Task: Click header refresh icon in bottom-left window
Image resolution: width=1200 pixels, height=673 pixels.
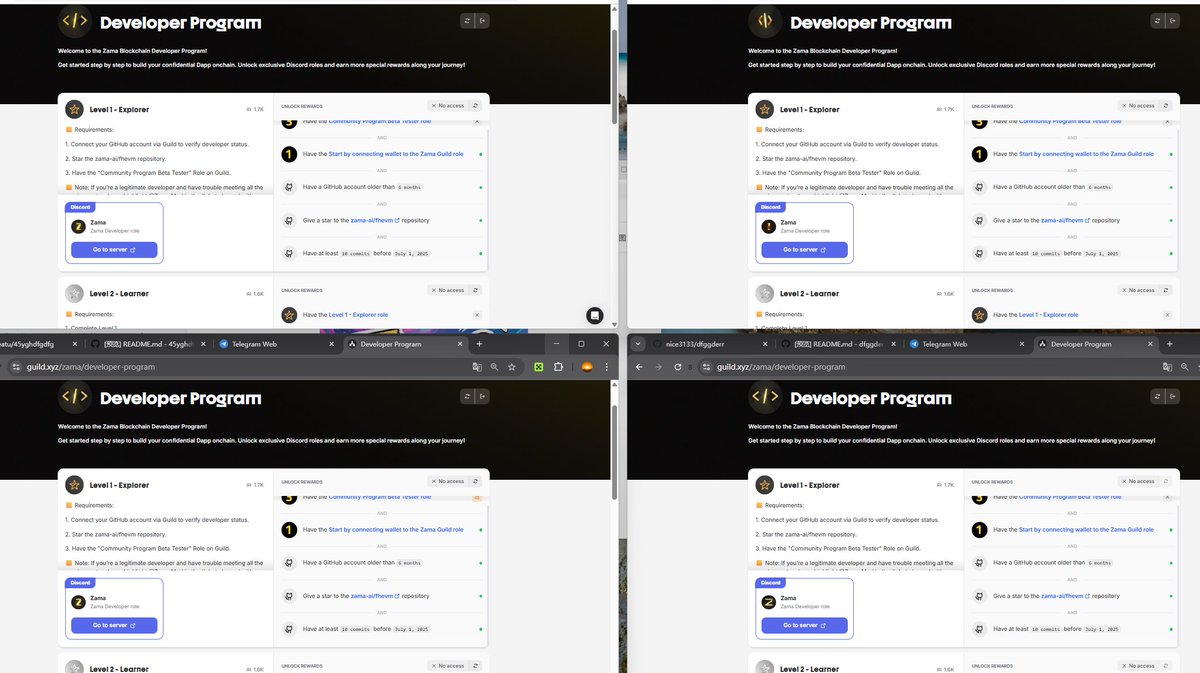Action: pyautogui.click(x=466, y=396)
